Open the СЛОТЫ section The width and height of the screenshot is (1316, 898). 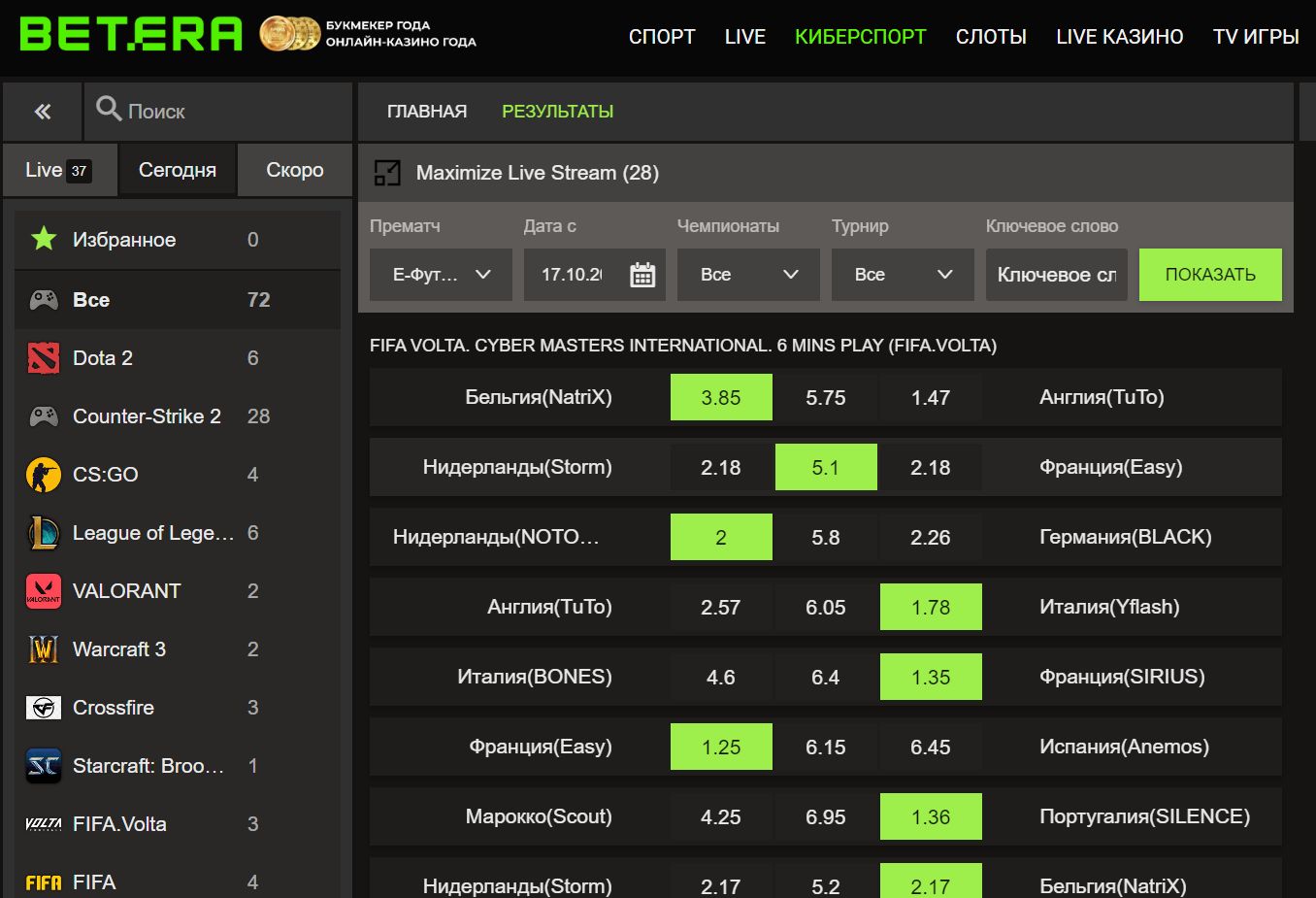click(x=991, y=37)
